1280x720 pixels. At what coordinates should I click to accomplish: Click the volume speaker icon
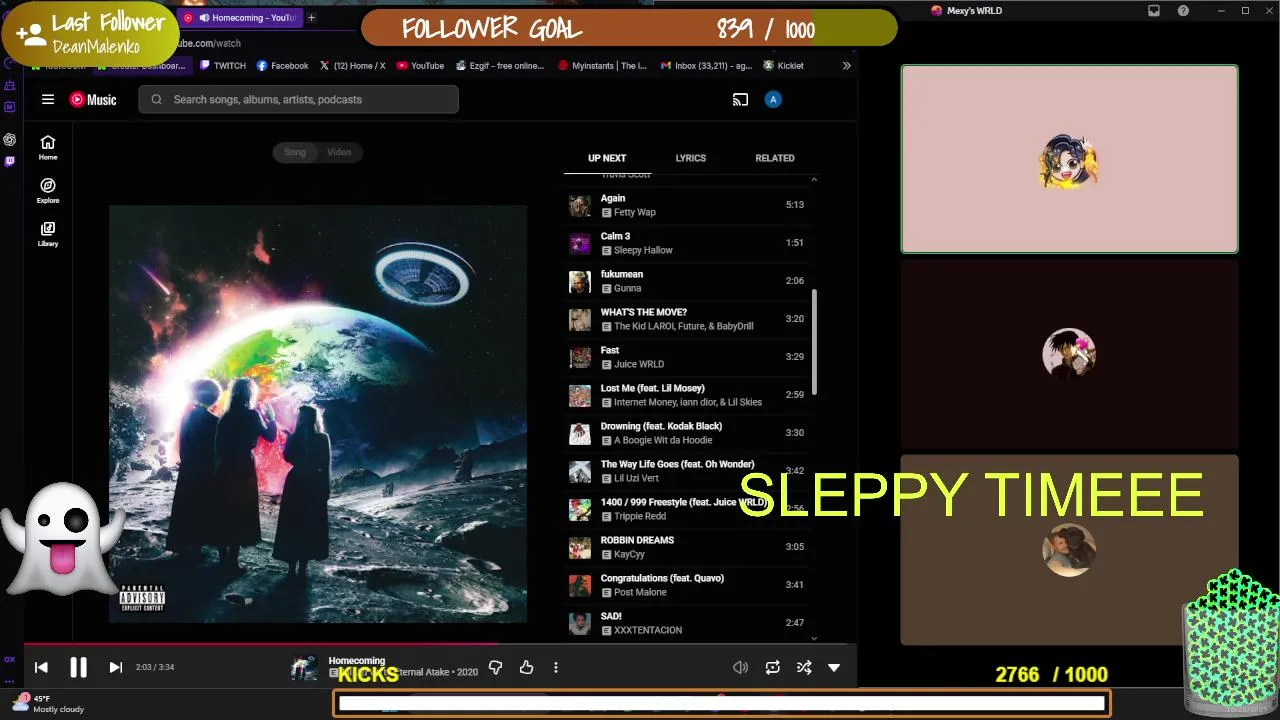(740, 667)
